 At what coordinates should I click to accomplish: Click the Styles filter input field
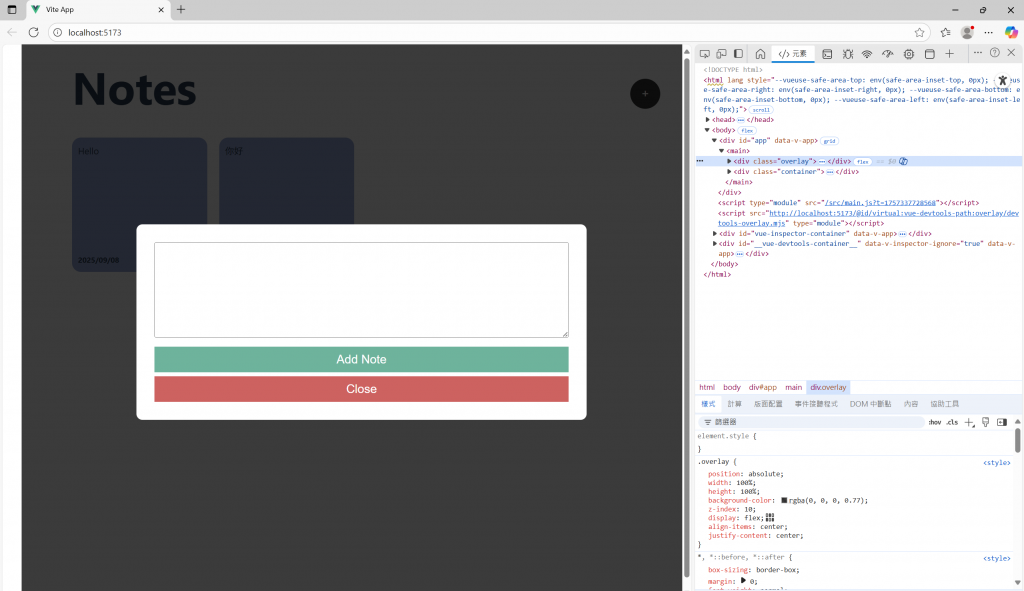tap(811, 423)
